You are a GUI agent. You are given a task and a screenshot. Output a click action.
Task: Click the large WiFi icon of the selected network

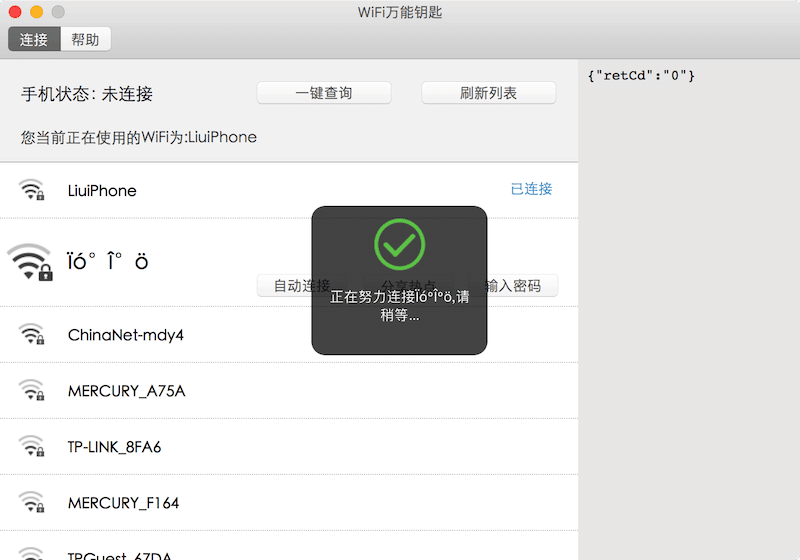pyautogui.click(x=31, y=262)
